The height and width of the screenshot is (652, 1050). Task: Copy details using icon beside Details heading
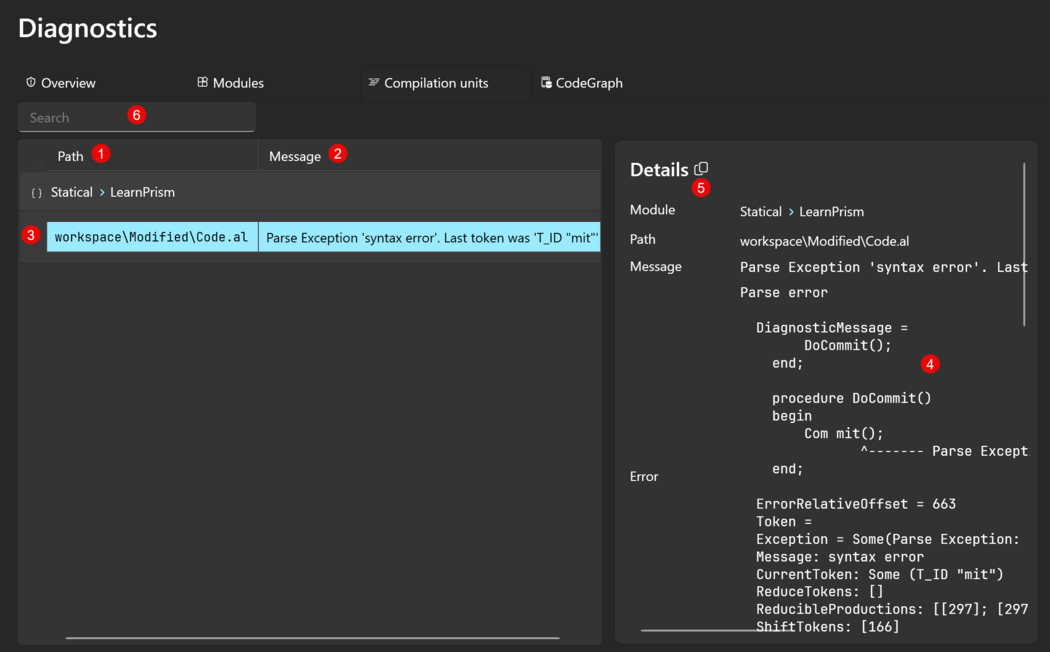[701, 169]
